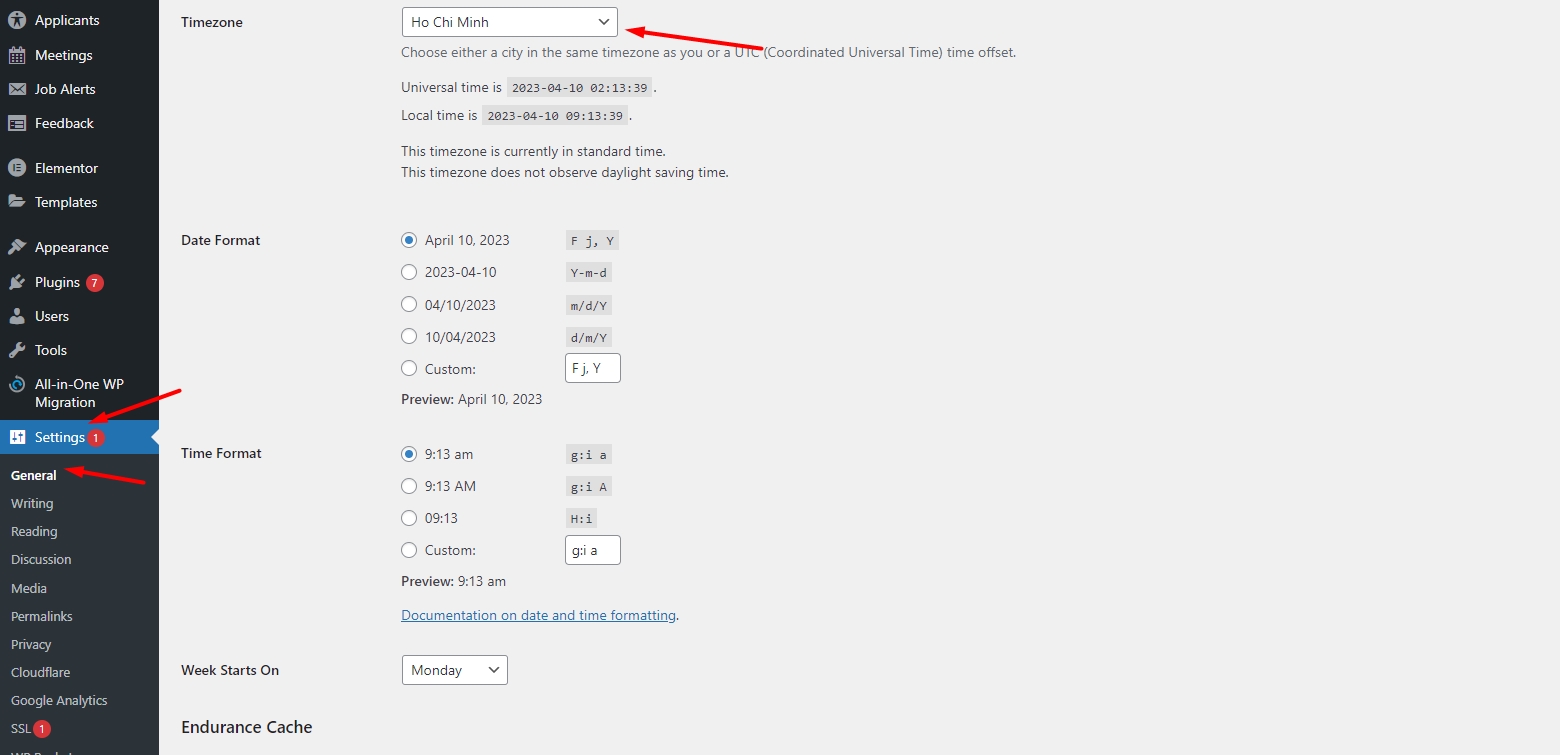This screenshot has width=1560, height=755.
Task: Click the Appearance paintbrush icon
Action: click(17, 247)
